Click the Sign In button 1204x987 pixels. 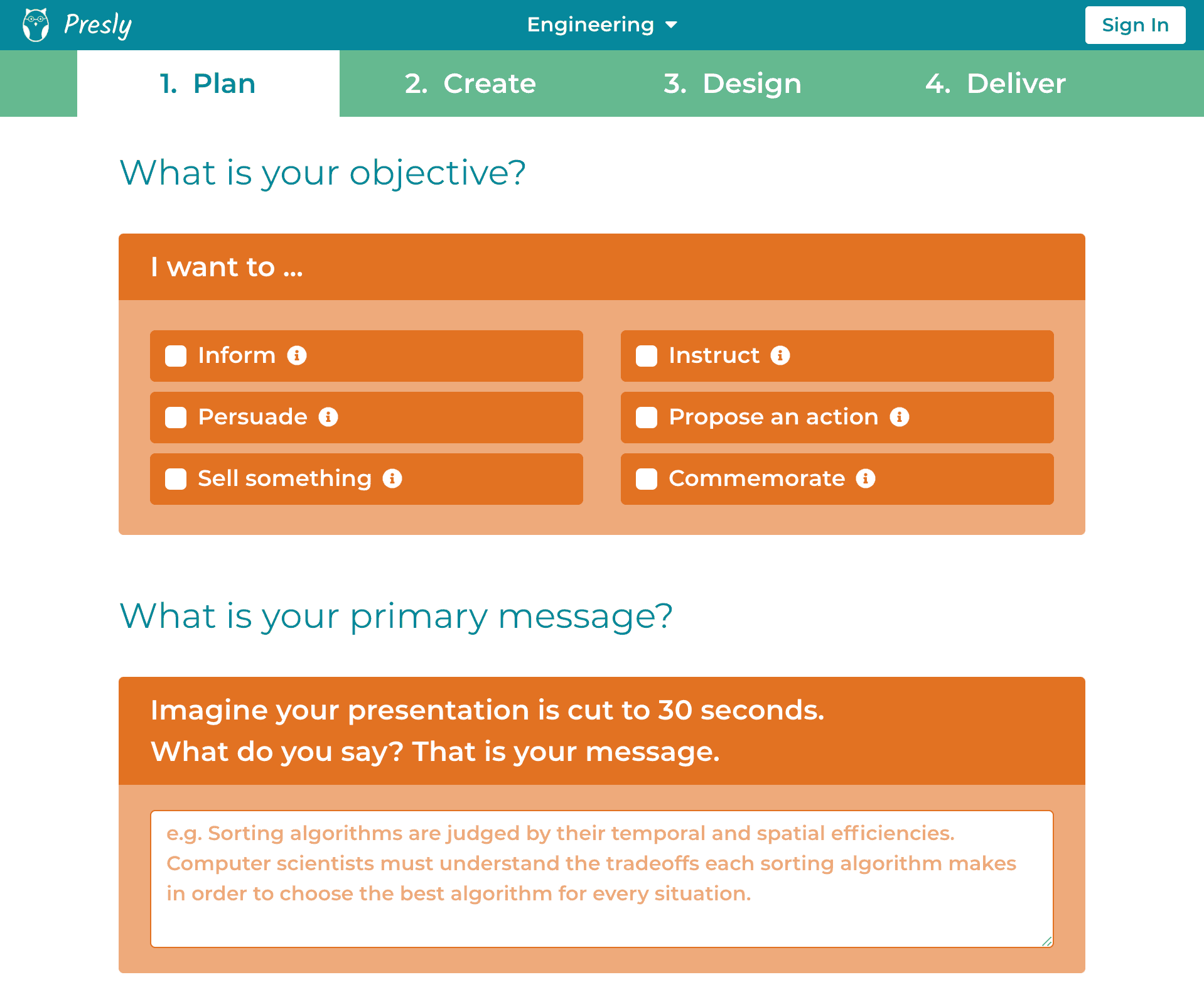[1135, 25]
